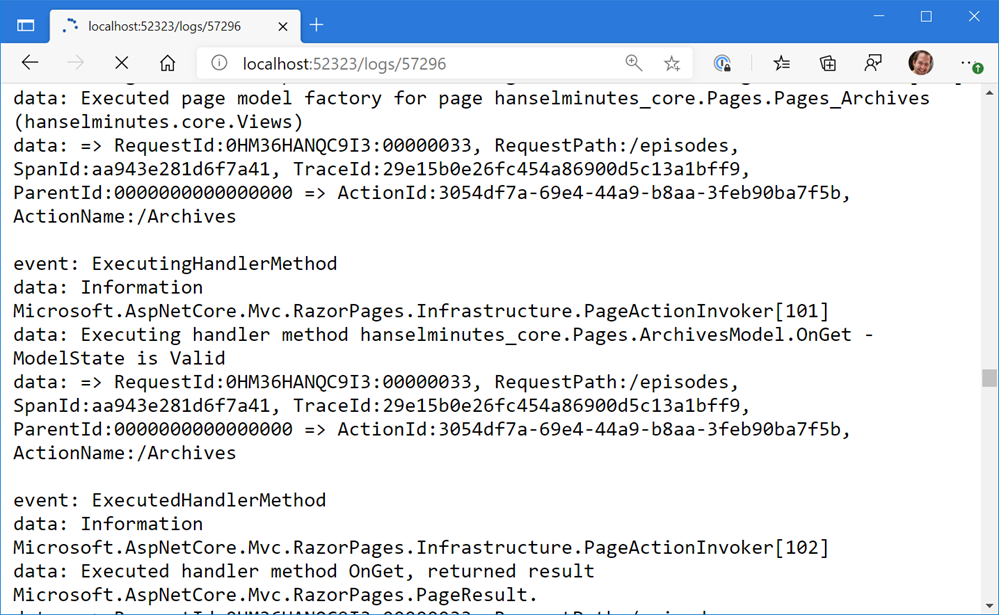Open the Settings and more menu
This screenshot has height=615, width=999.
click(968, 62)
